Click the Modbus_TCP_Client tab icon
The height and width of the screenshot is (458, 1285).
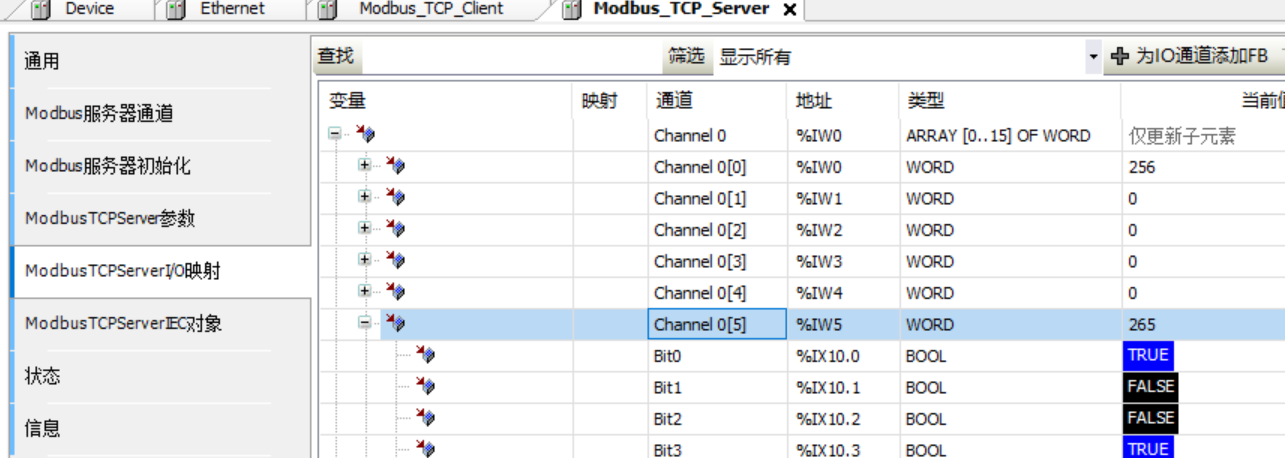[329, 10]
